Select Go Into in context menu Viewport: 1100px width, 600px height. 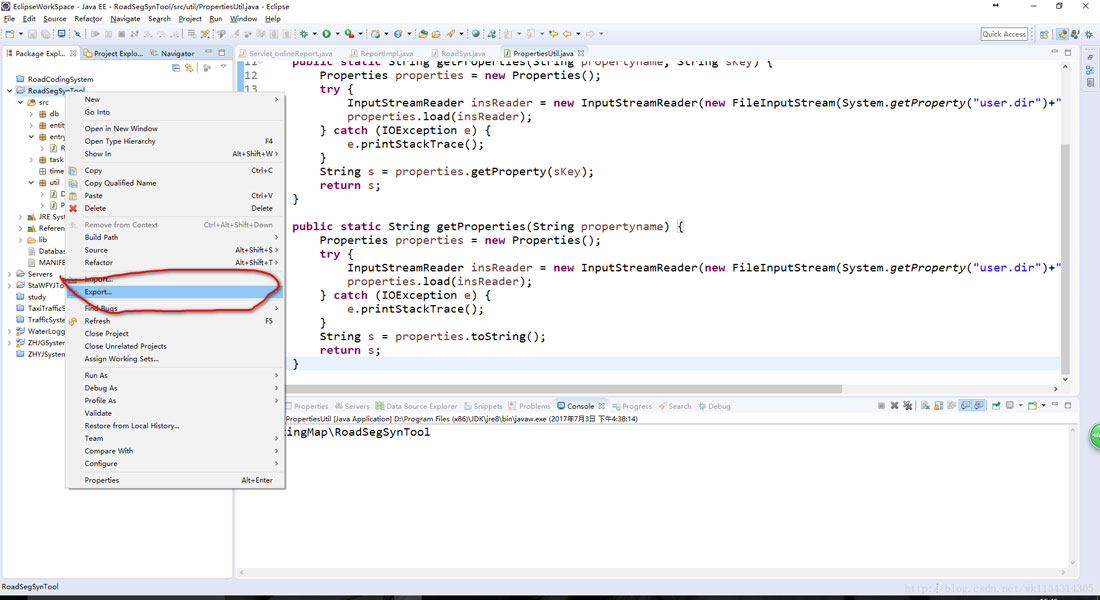175,112
